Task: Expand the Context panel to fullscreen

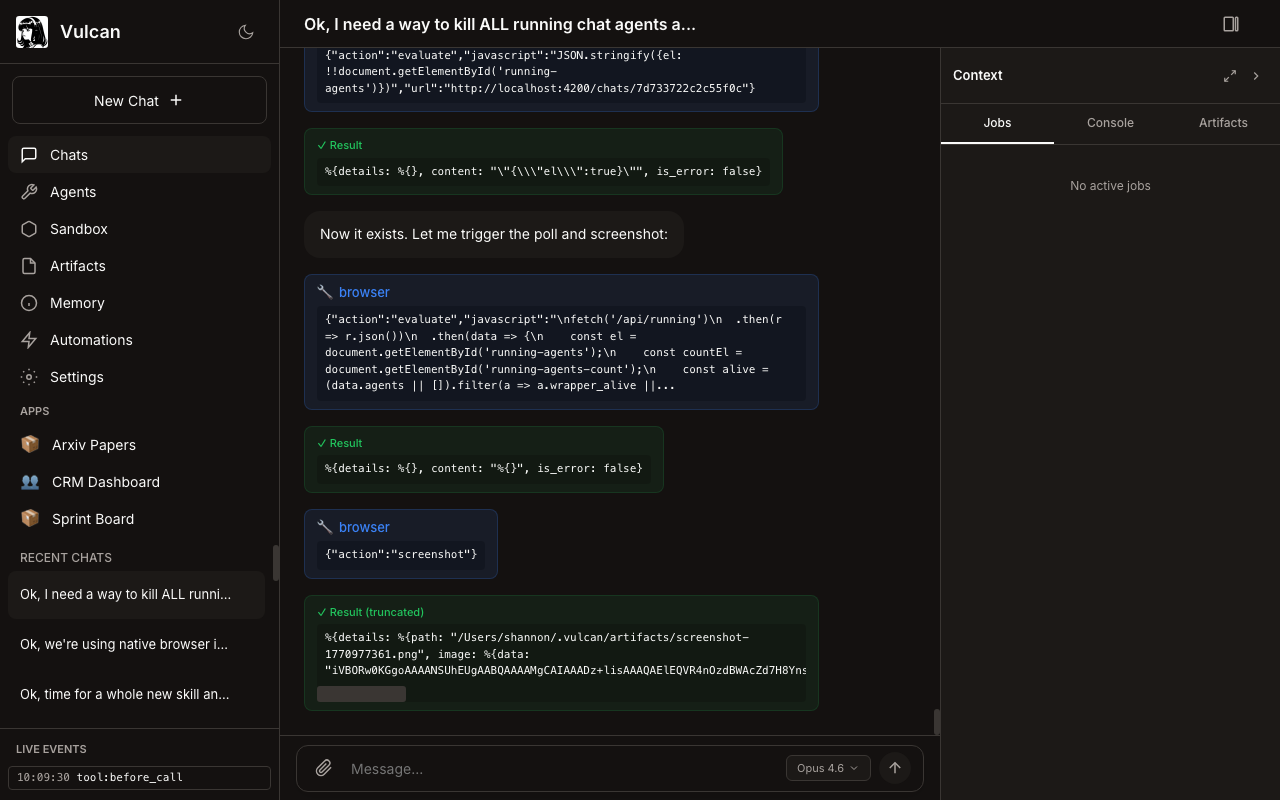Action: [1230, 76]
